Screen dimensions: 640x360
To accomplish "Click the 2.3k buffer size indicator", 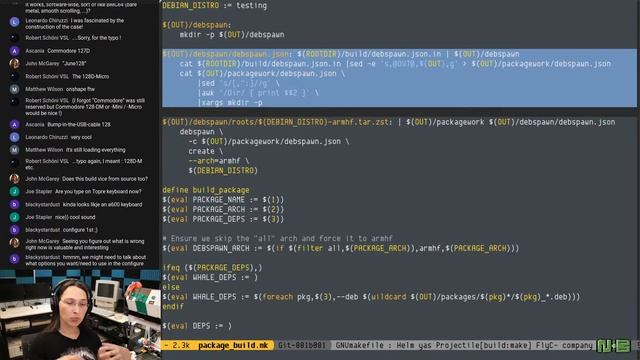I will click(180, 345).
